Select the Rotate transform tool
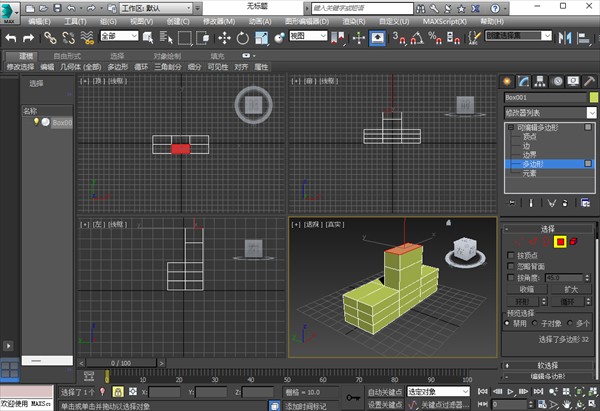The image size is (600, 411). point(241,38)
